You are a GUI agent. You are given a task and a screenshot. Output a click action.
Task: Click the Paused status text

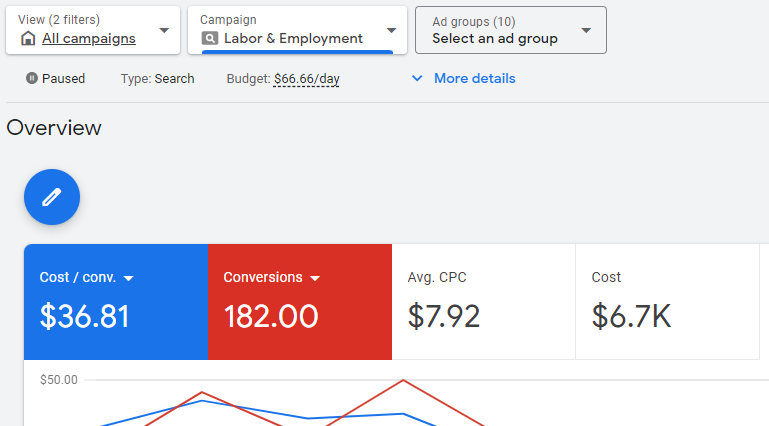tap(63, 78)
